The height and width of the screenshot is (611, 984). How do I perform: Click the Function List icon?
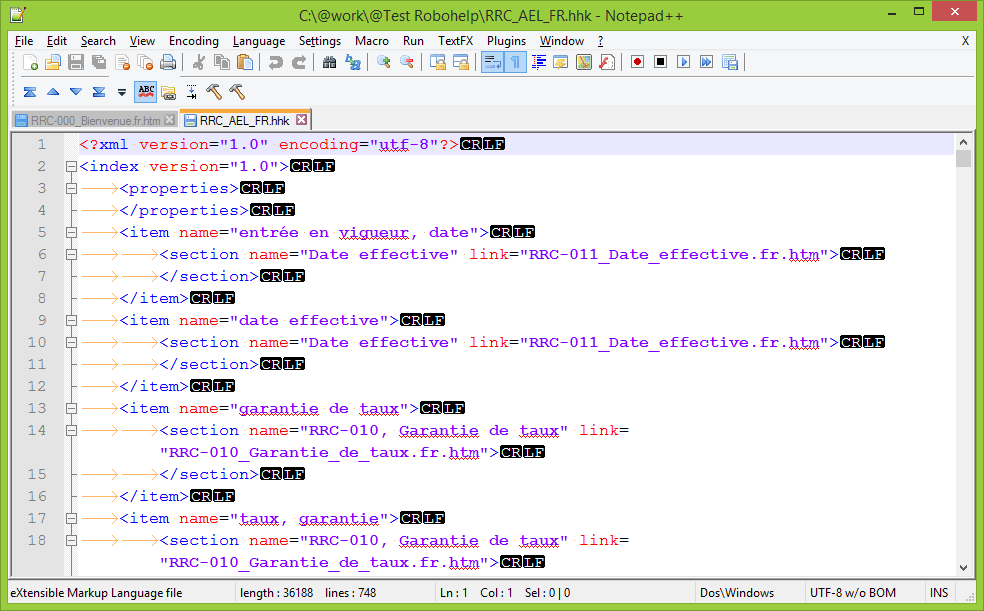pos(607,62)
